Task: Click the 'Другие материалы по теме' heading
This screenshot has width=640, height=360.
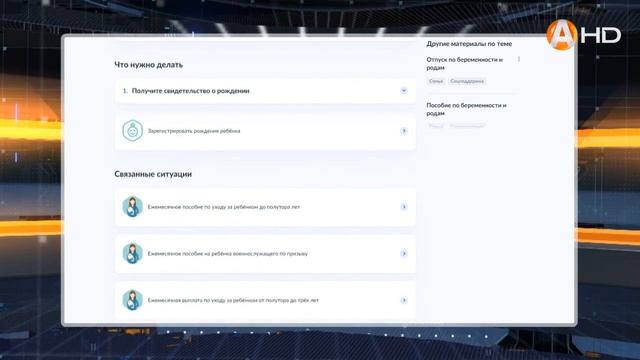Action: coord(469,44)
